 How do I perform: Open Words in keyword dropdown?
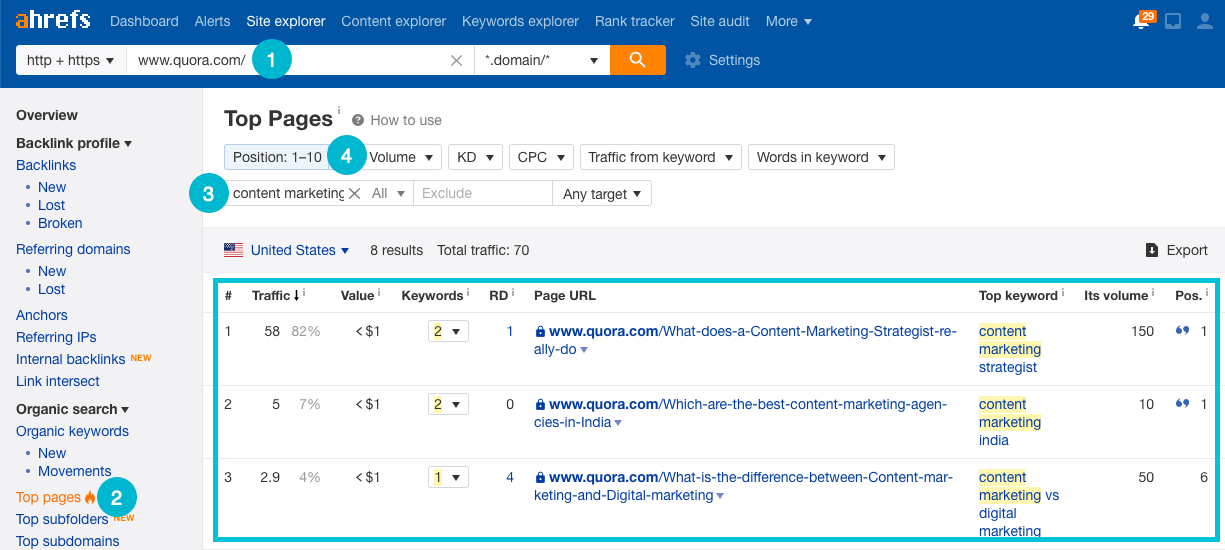[x=821, y=157]
